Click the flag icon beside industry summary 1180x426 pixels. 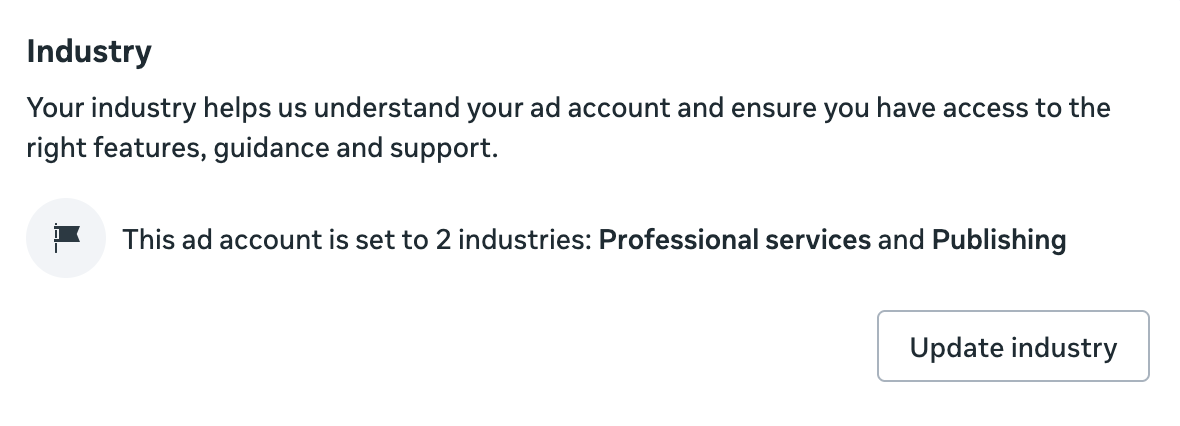66,238
